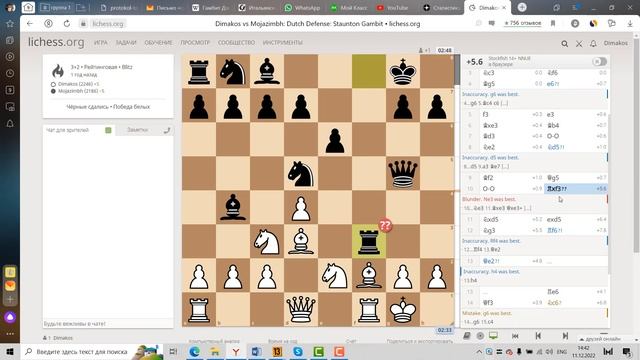Open Yandex Browser from the taskbar

236,351
